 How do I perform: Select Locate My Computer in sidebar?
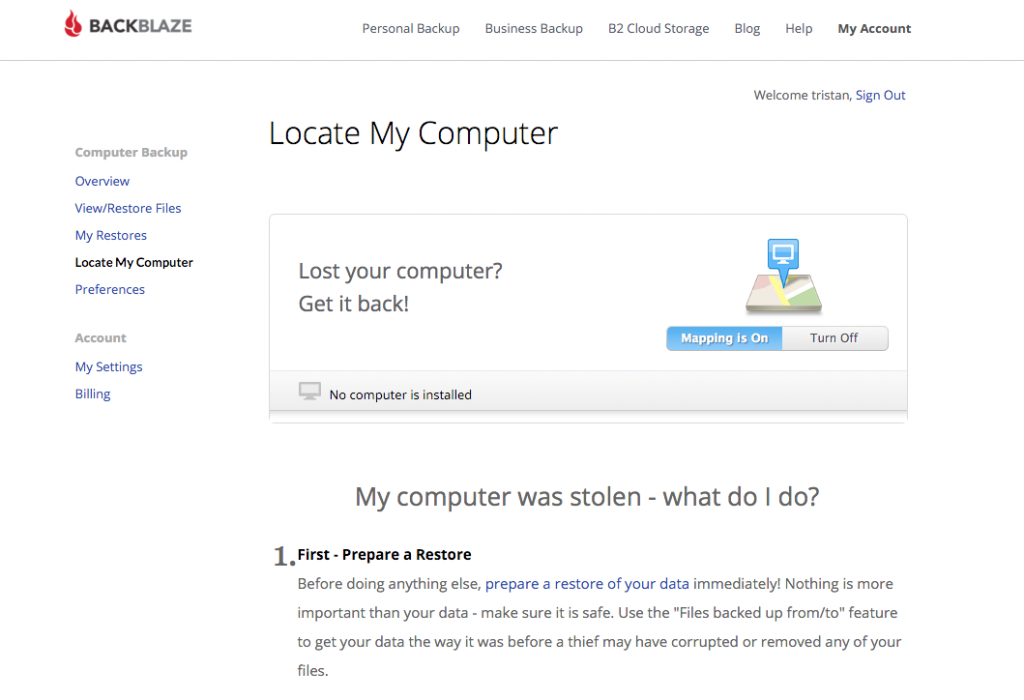[x=134, y=262]
